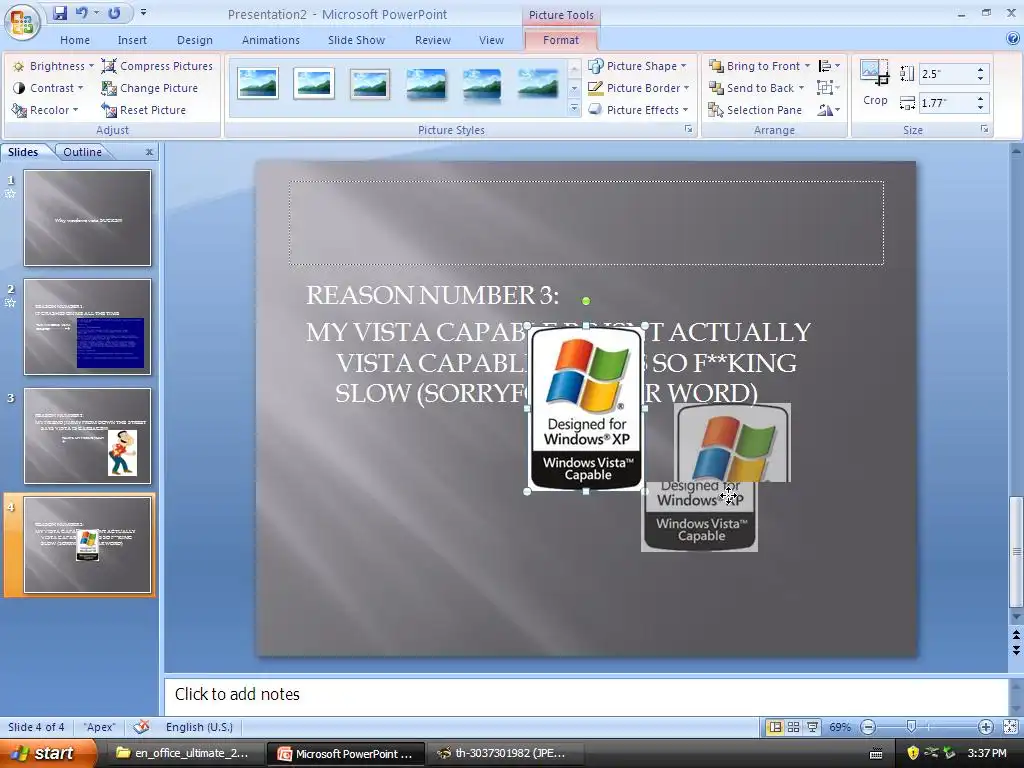Click the zoom in plus button
The image size is (1024, 768).
click(x=985, y=727)
